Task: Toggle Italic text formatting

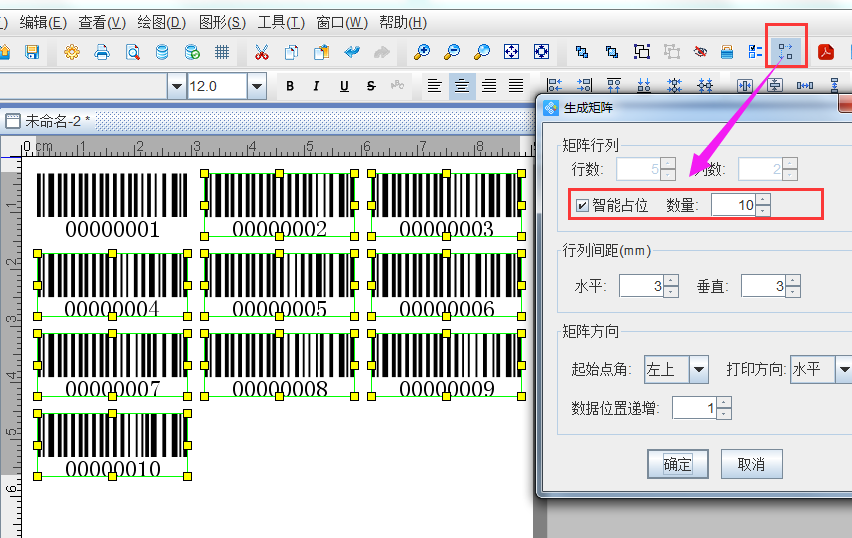Action: click(x=317, y=86)
